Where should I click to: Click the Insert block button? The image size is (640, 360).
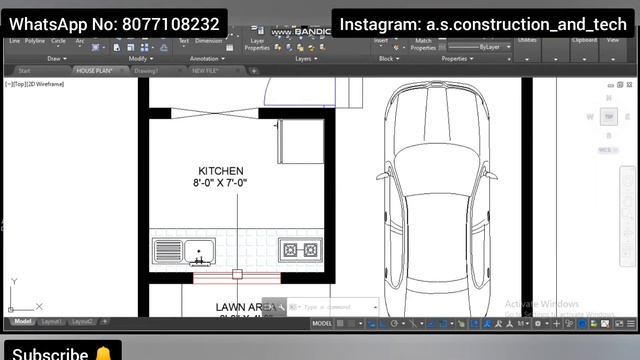click(x=381, y=41)
